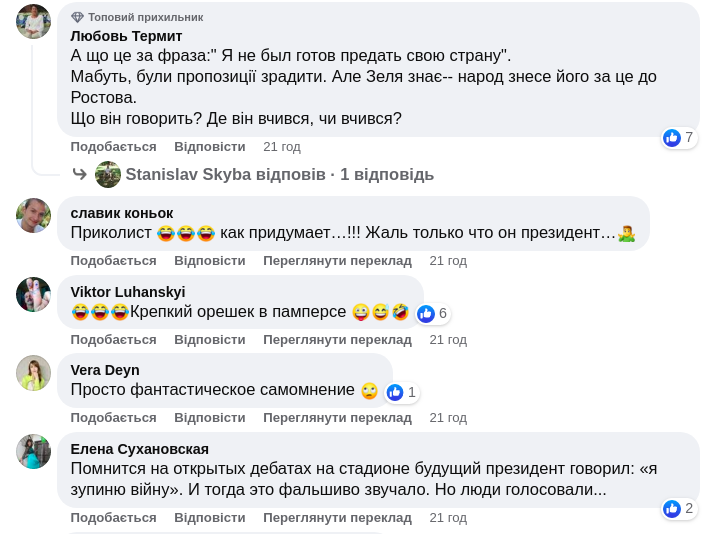Like Vera Deyn's comment with Подобається
The height and width of the screenshot is (534, 727).
tap(113, 417)
